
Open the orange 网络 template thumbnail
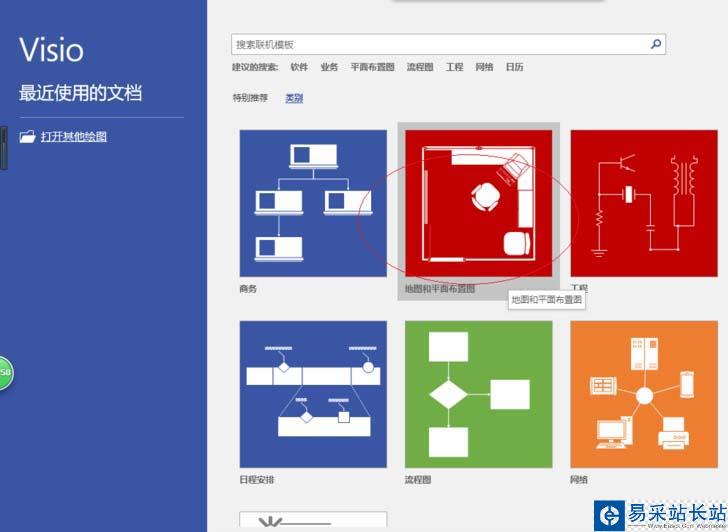coord(644,394)
